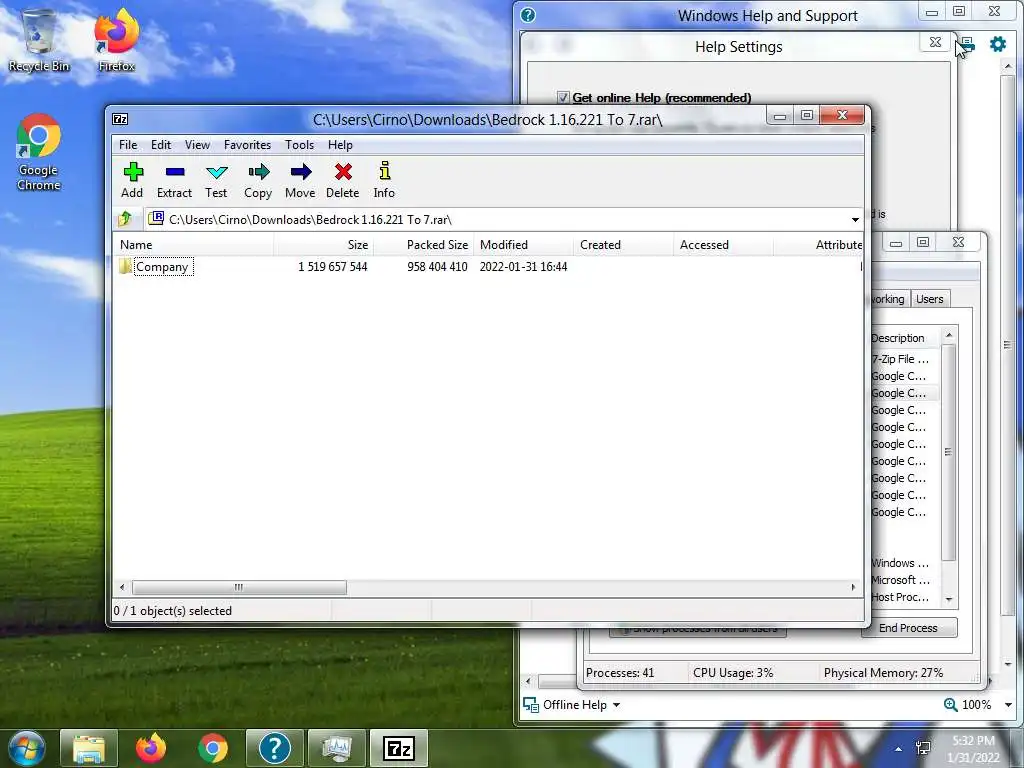The image size is (1024, 768).
Task: Click the CPU Usage: 3% status text
Action: (x=733, y=673)
